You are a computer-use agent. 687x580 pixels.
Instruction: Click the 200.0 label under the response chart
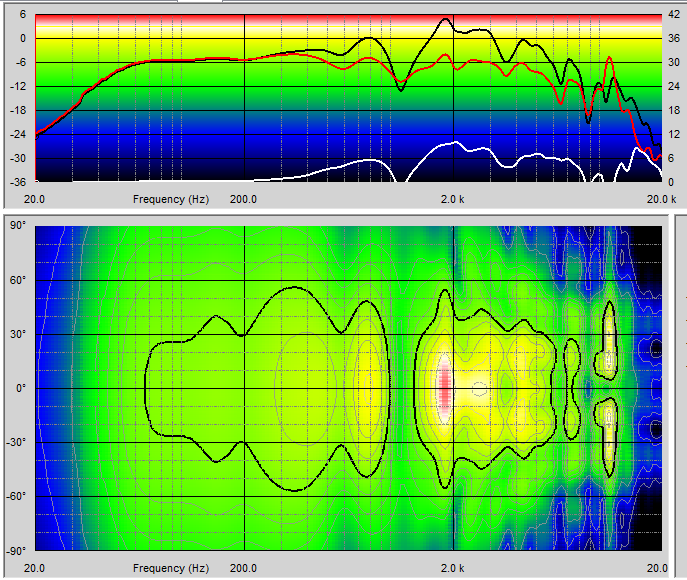(x=244, y=199)
